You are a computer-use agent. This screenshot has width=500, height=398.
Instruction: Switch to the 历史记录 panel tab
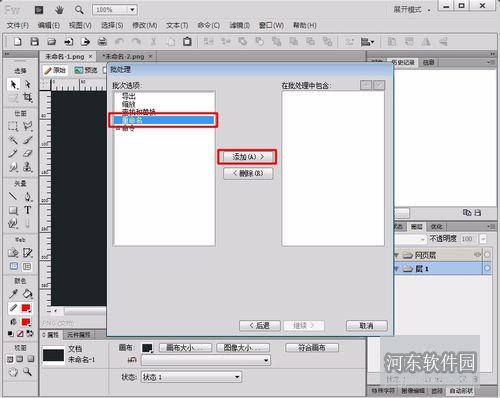[x=403, y=62]
